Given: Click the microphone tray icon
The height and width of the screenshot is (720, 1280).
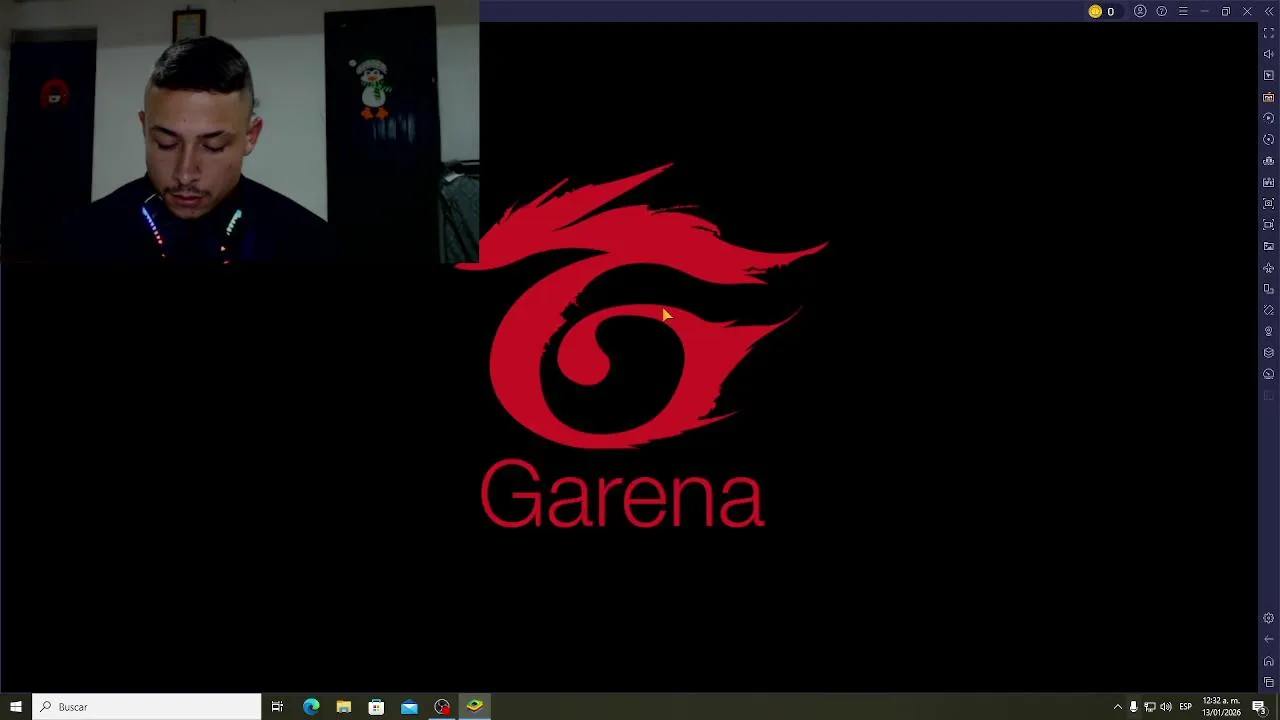Looking at the screenshot, I should coord(1133,707).
